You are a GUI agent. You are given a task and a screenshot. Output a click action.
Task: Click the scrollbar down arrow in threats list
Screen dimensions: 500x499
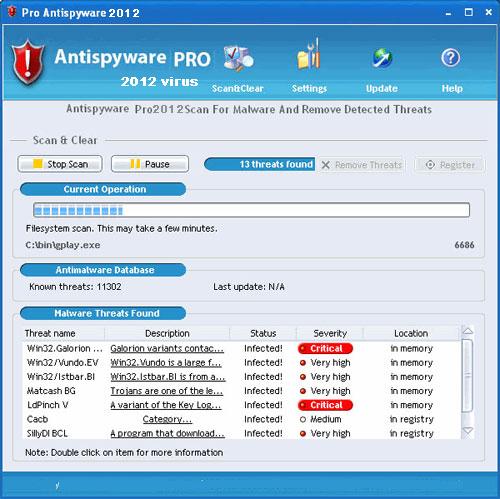tap(468, 431)
